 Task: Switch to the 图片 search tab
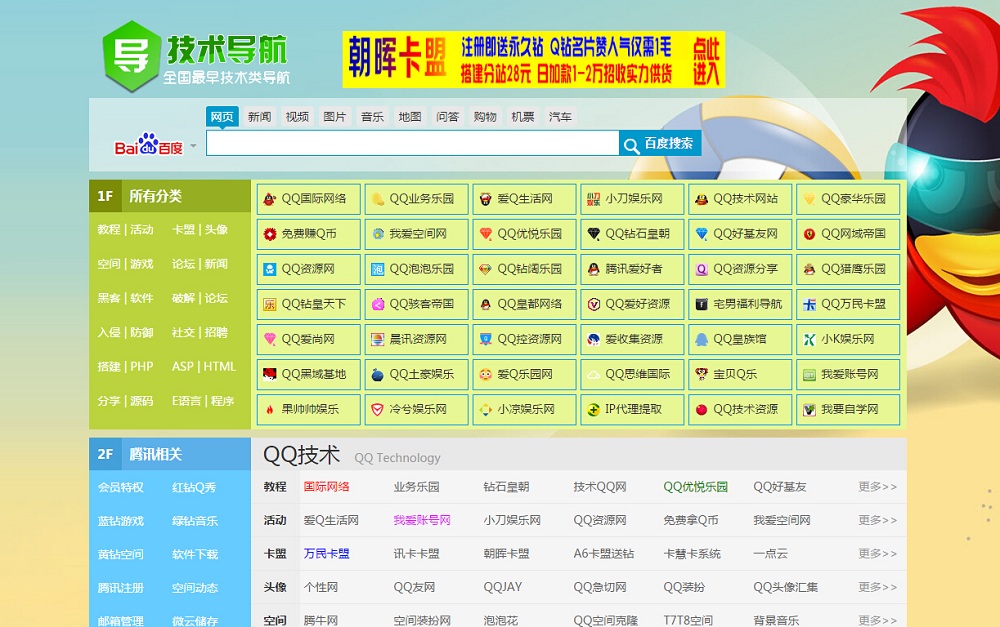tap(335, 117)
